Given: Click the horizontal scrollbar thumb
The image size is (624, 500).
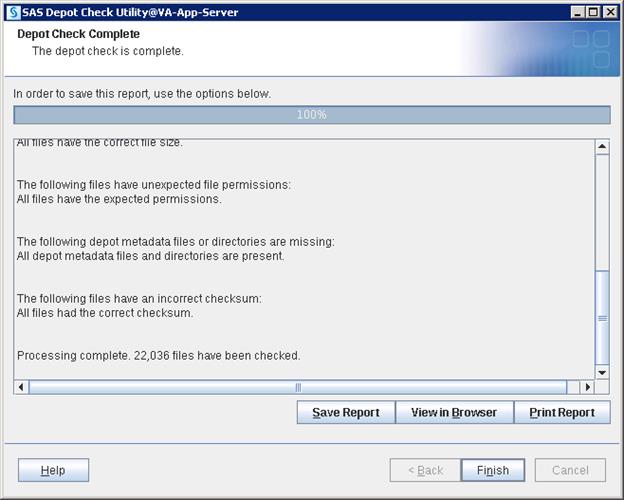Looking at the screenshot, I should 298,387.
